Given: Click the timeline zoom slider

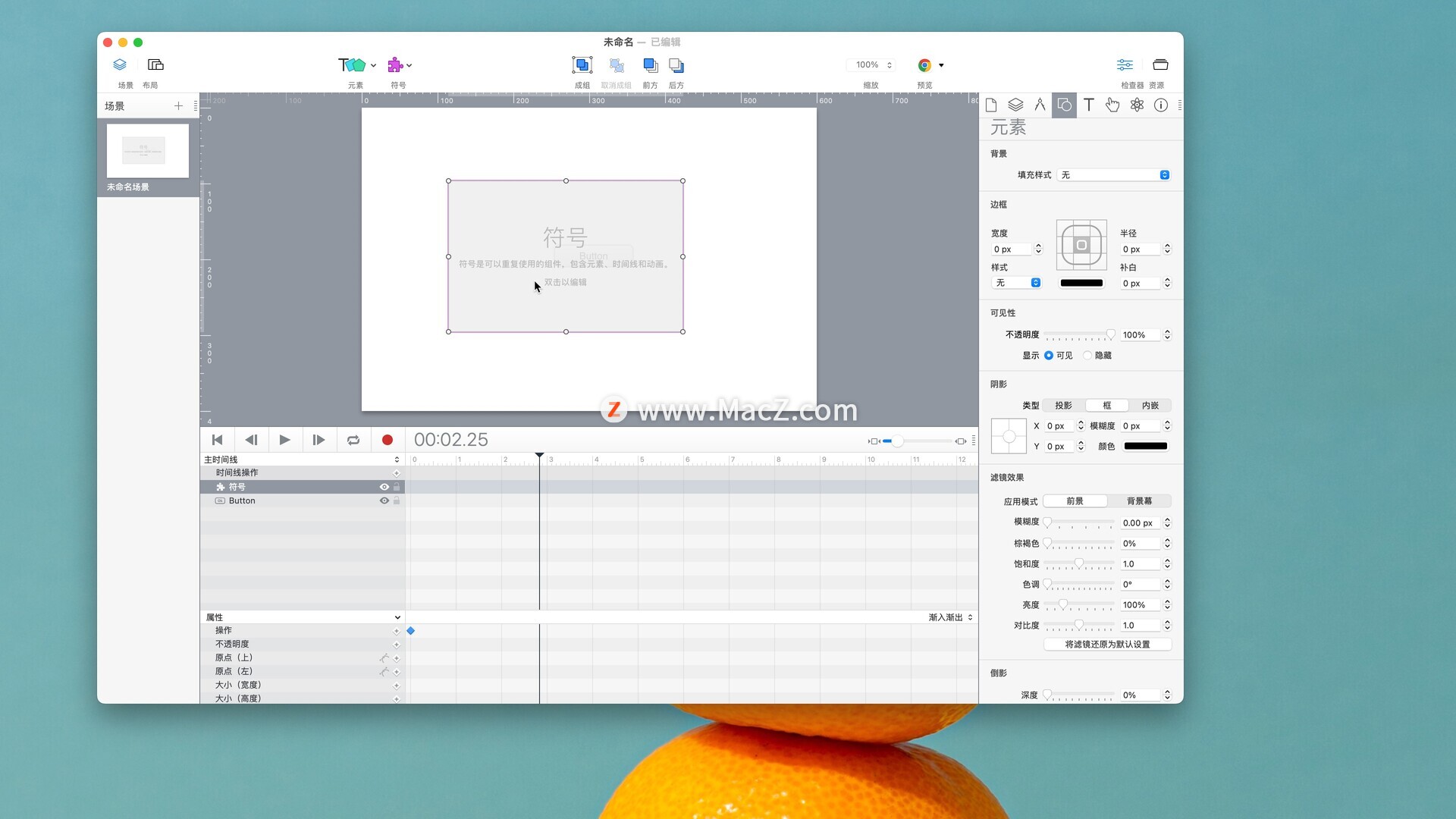Looking at the screenshot, I should coord(918,441).
